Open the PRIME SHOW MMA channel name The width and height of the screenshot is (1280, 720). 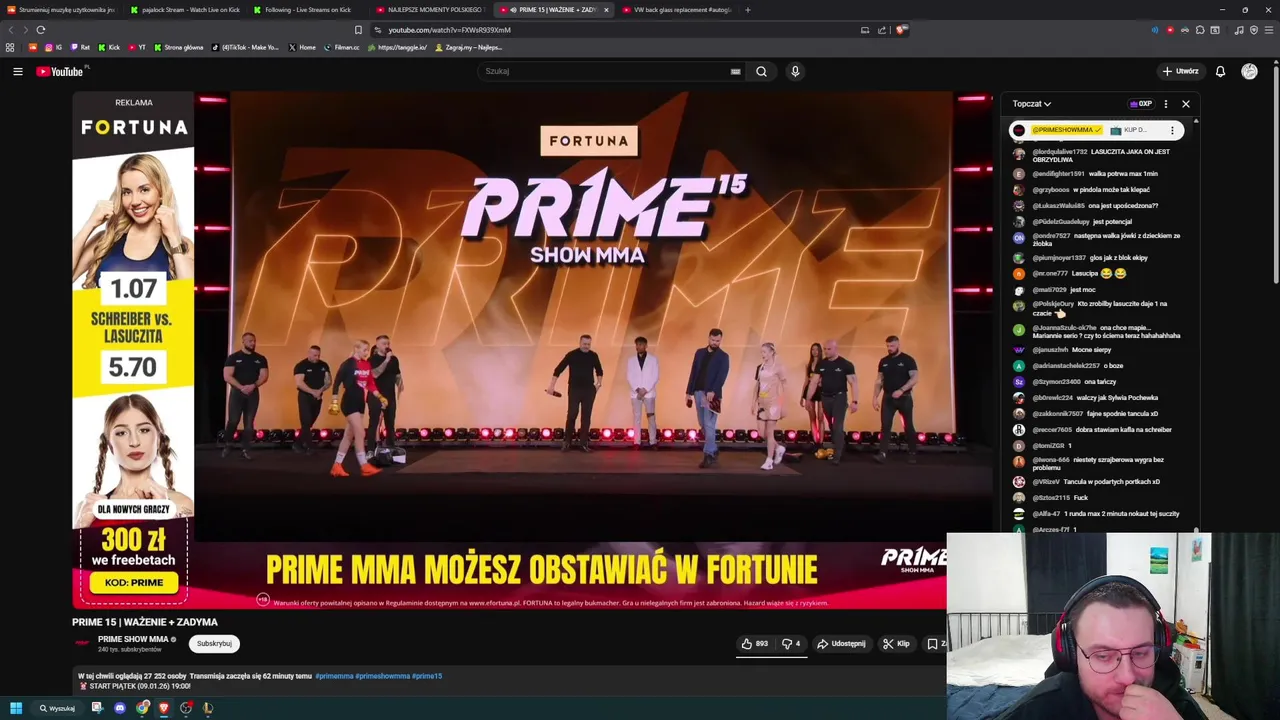point(133,639)
